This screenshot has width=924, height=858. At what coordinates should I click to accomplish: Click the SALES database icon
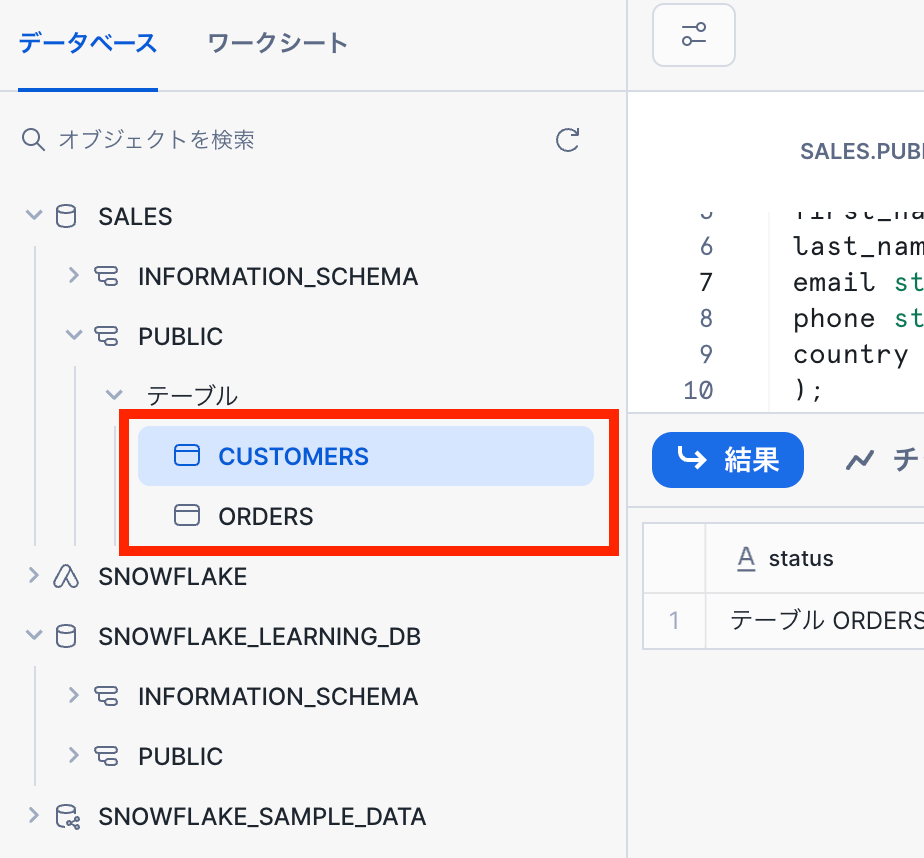pyautogui.click(x=66, y=216)
